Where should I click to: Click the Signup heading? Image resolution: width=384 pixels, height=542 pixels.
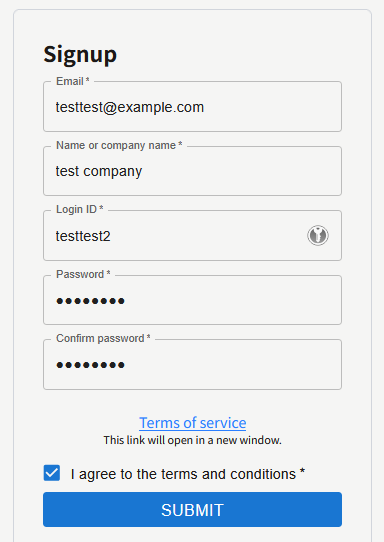(x=80, y=55)
